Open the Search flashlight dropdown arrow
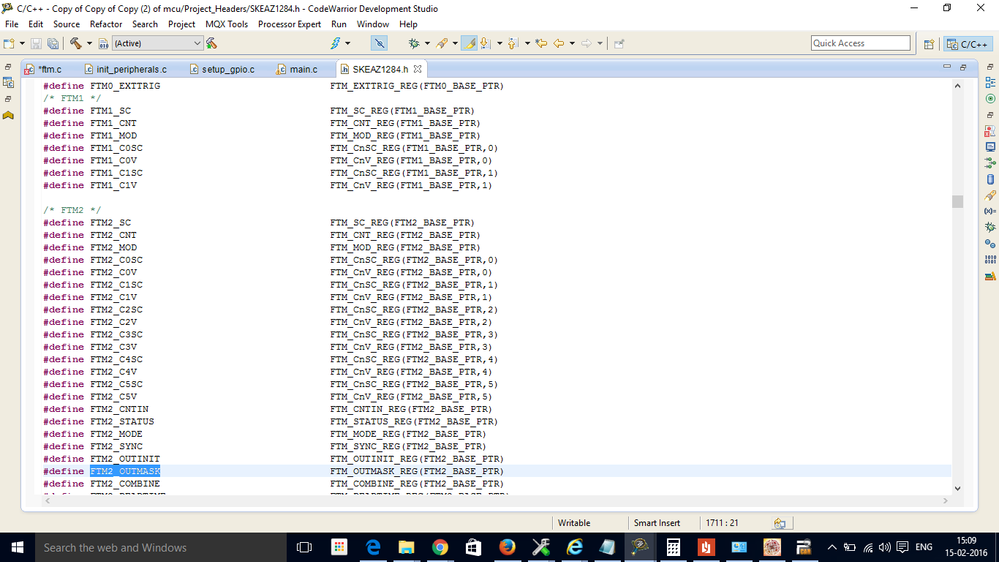 coord(455,43)
